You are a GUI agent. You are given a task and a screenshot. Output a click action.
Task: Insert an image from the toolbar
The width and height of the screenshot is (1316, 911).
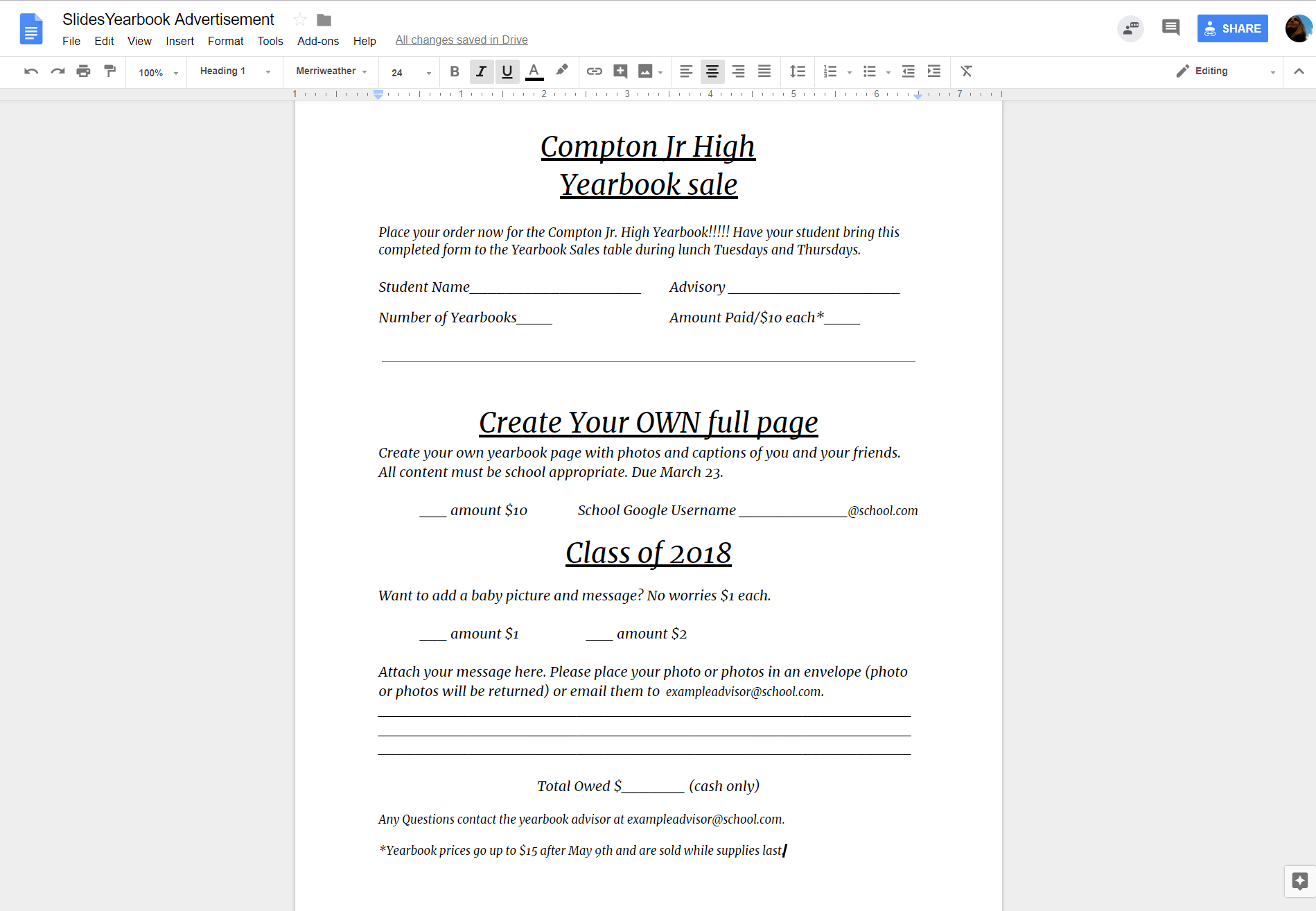pos(645,71)
